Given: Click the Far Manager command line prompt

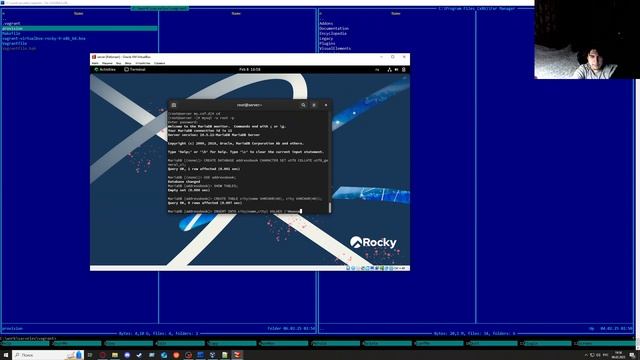Looking at the screenshot, I should pyautogui.click(x=29, y=338).
